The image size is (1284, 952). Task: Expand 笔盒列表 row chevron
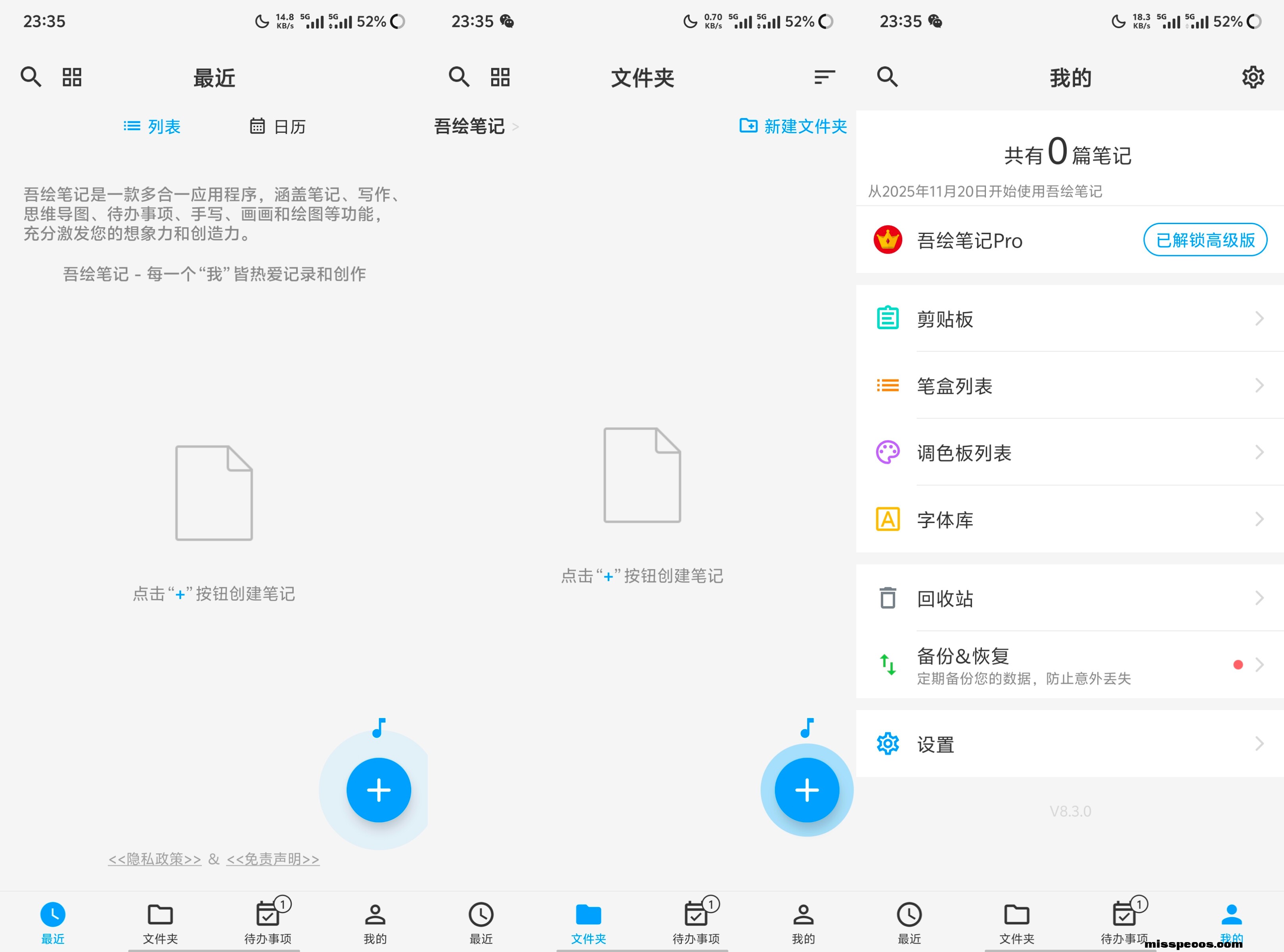coord(1259,385)
